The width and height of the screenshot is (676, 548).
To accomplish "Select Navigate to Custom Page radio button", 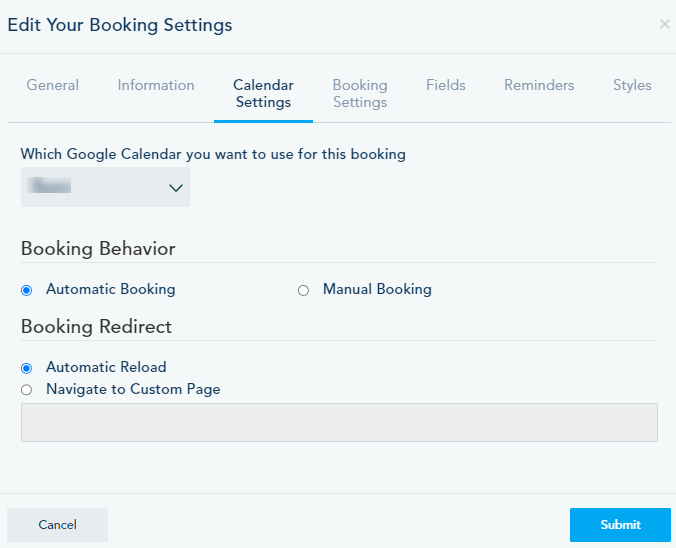I will [26, 390].
